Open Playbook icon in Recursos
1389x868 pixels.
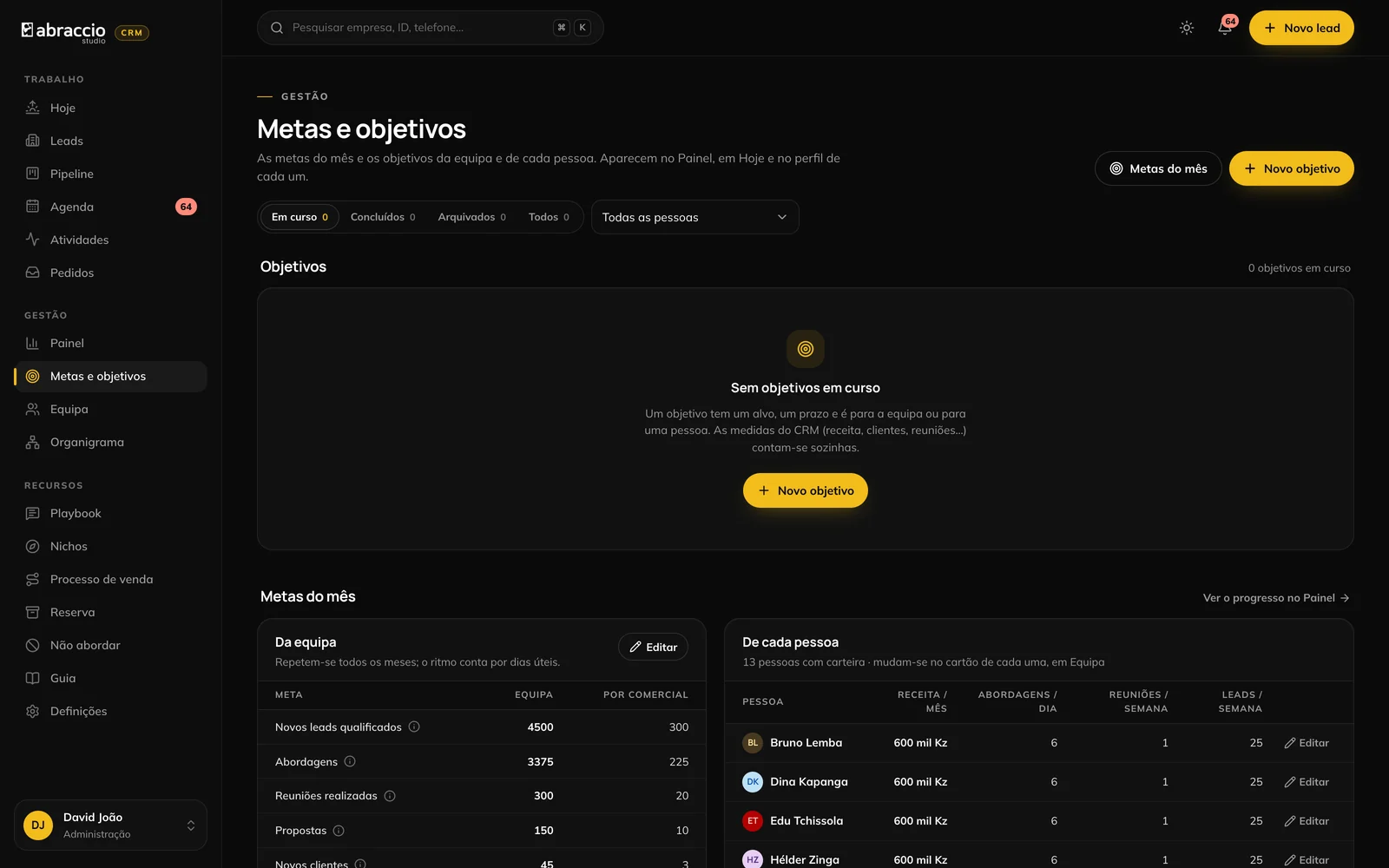click(32, 513)
